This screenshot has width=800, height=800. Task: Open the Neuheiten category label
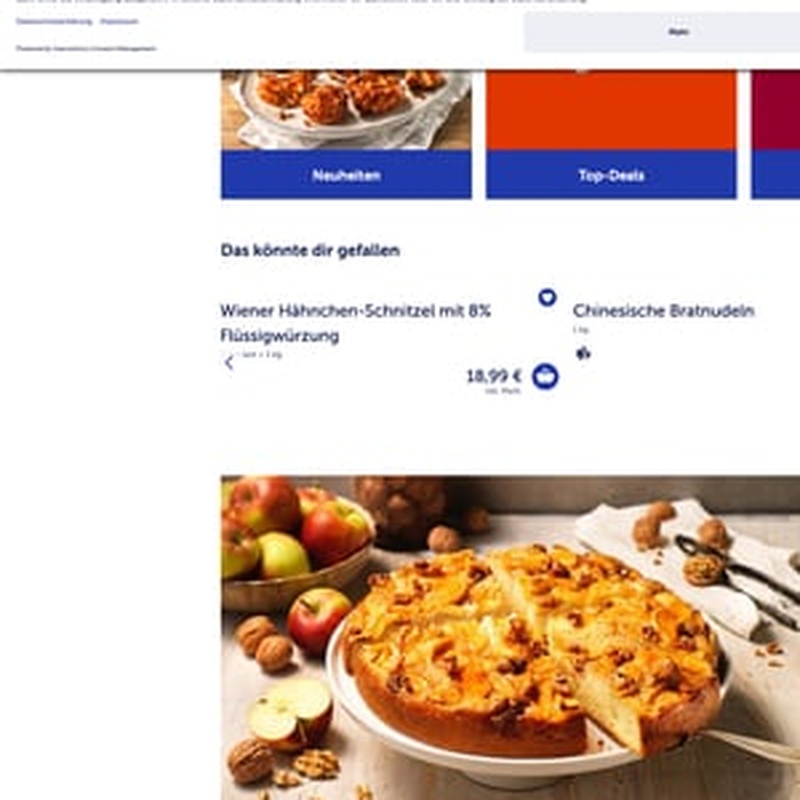coord(346,175)
